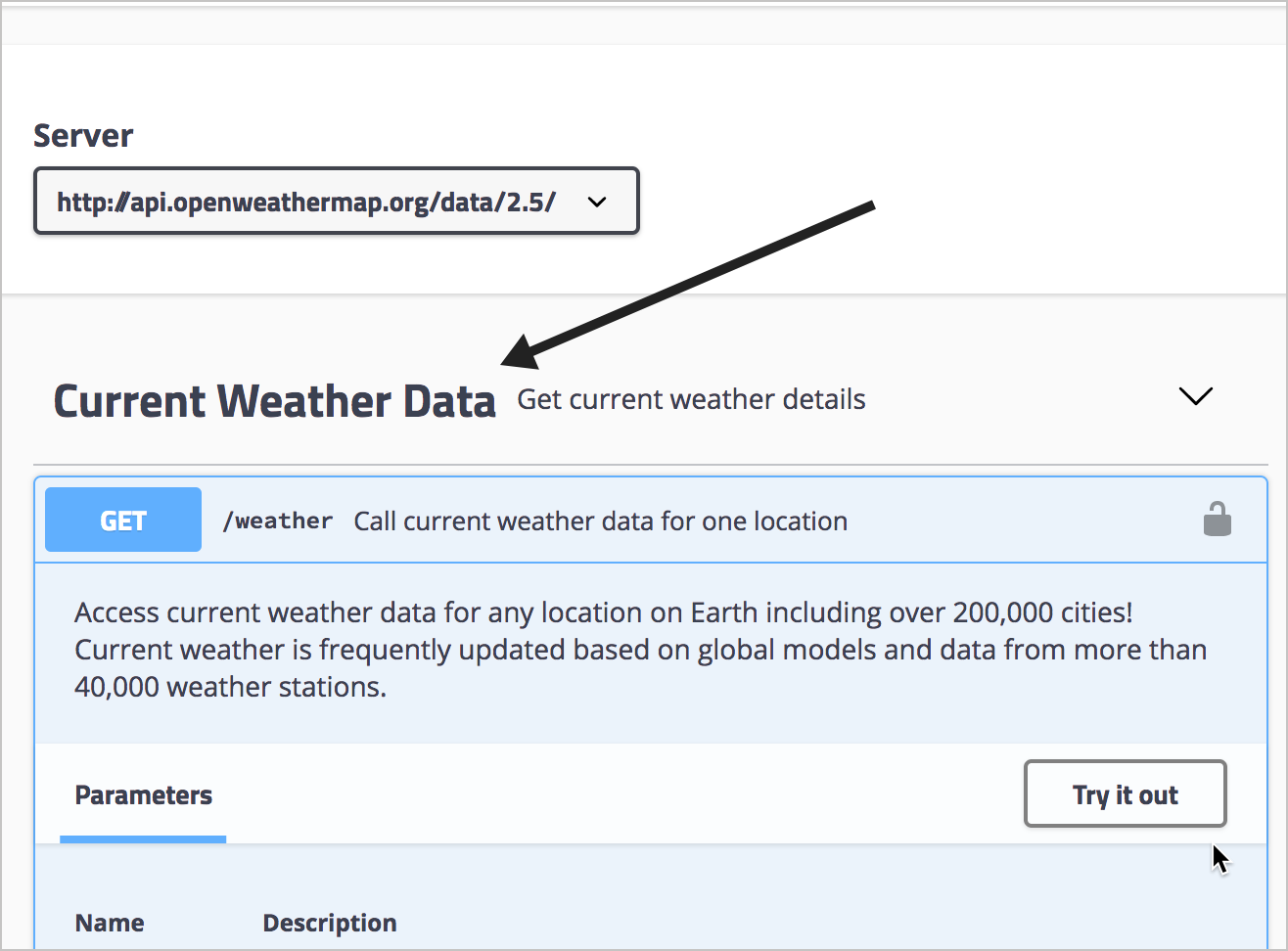Select the Parameters tab
The image size is (1288, 951).
click(x=144, y=795)
